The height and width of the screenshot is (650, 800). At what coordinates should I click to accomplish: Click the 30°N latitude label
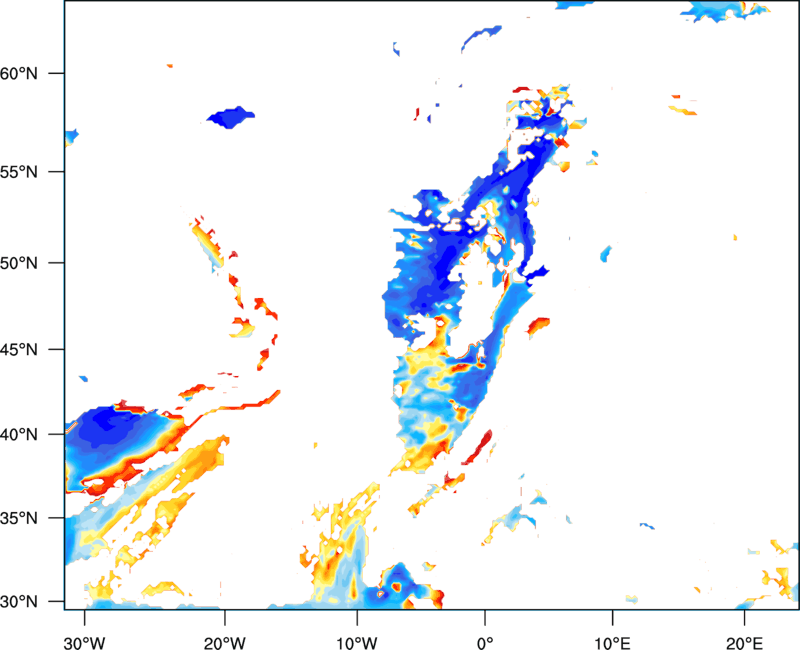click(x=19, y=602)
